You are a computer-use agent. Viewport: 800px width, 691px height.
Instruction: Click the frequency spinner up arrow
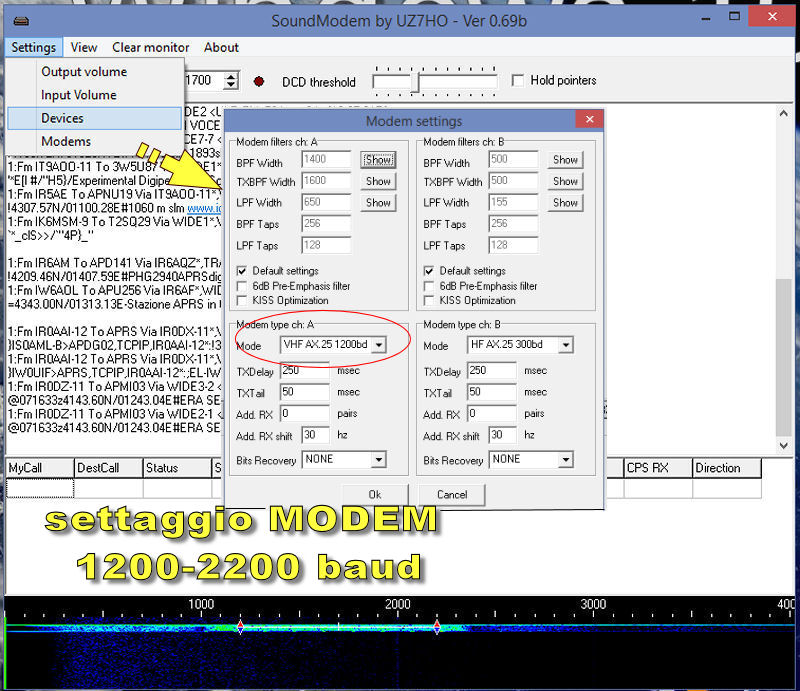(232, 77)
